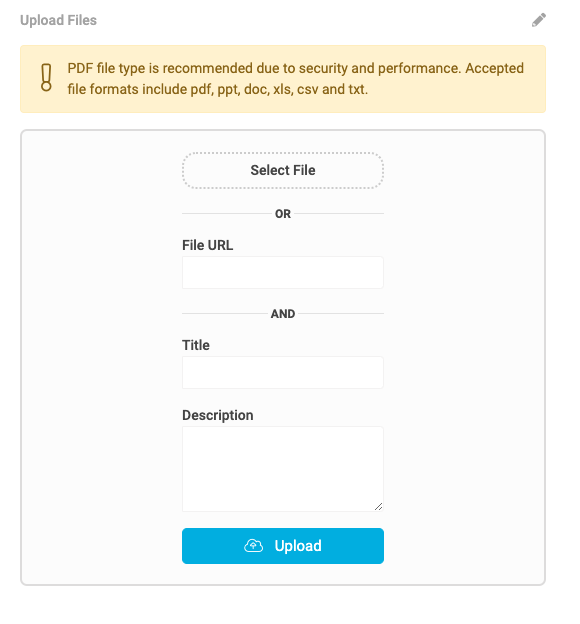
Task: Click the AND divider label
Action: (283, 314)
